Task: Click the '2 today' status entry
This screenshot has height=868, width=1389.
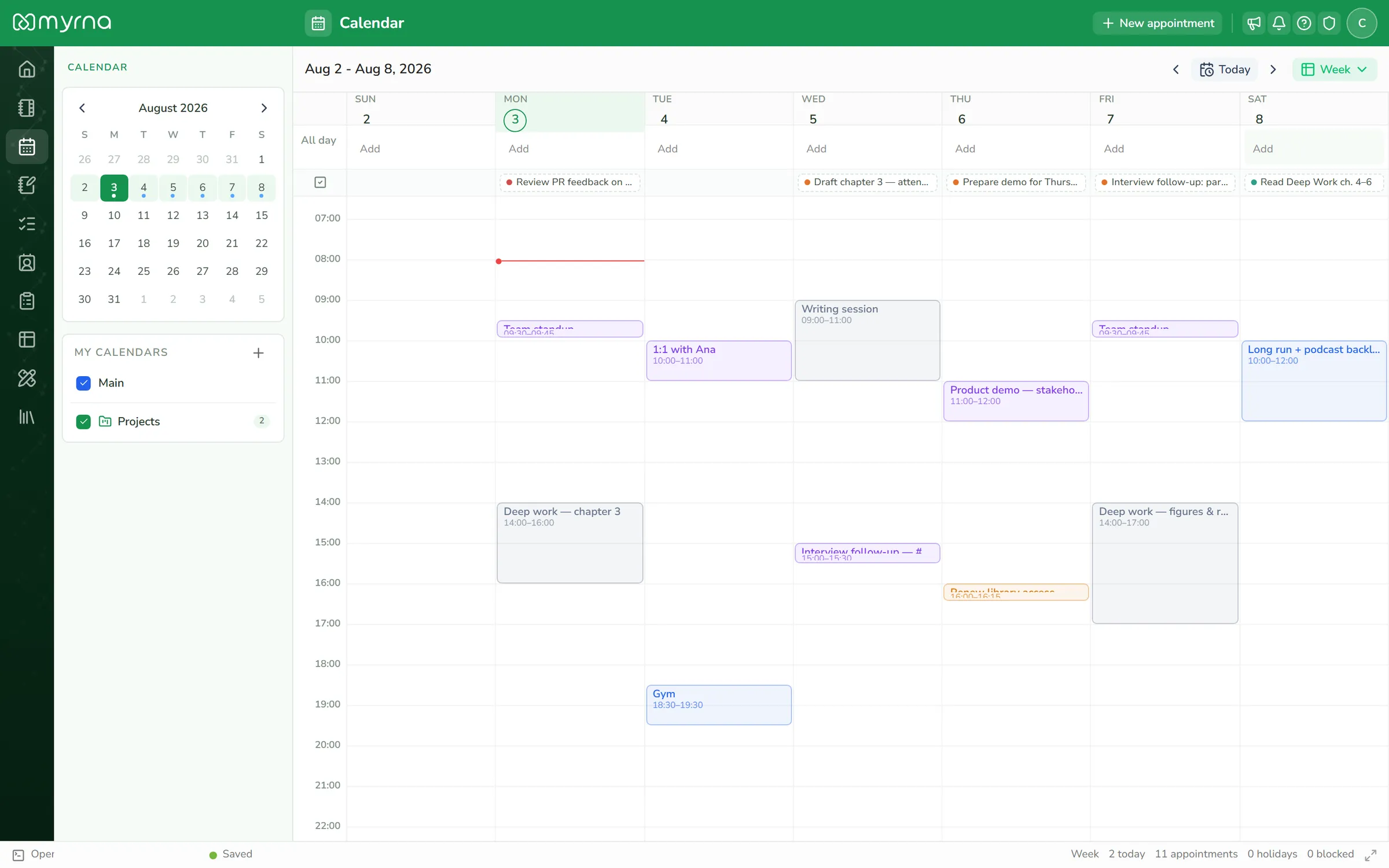Action: 1126,854
